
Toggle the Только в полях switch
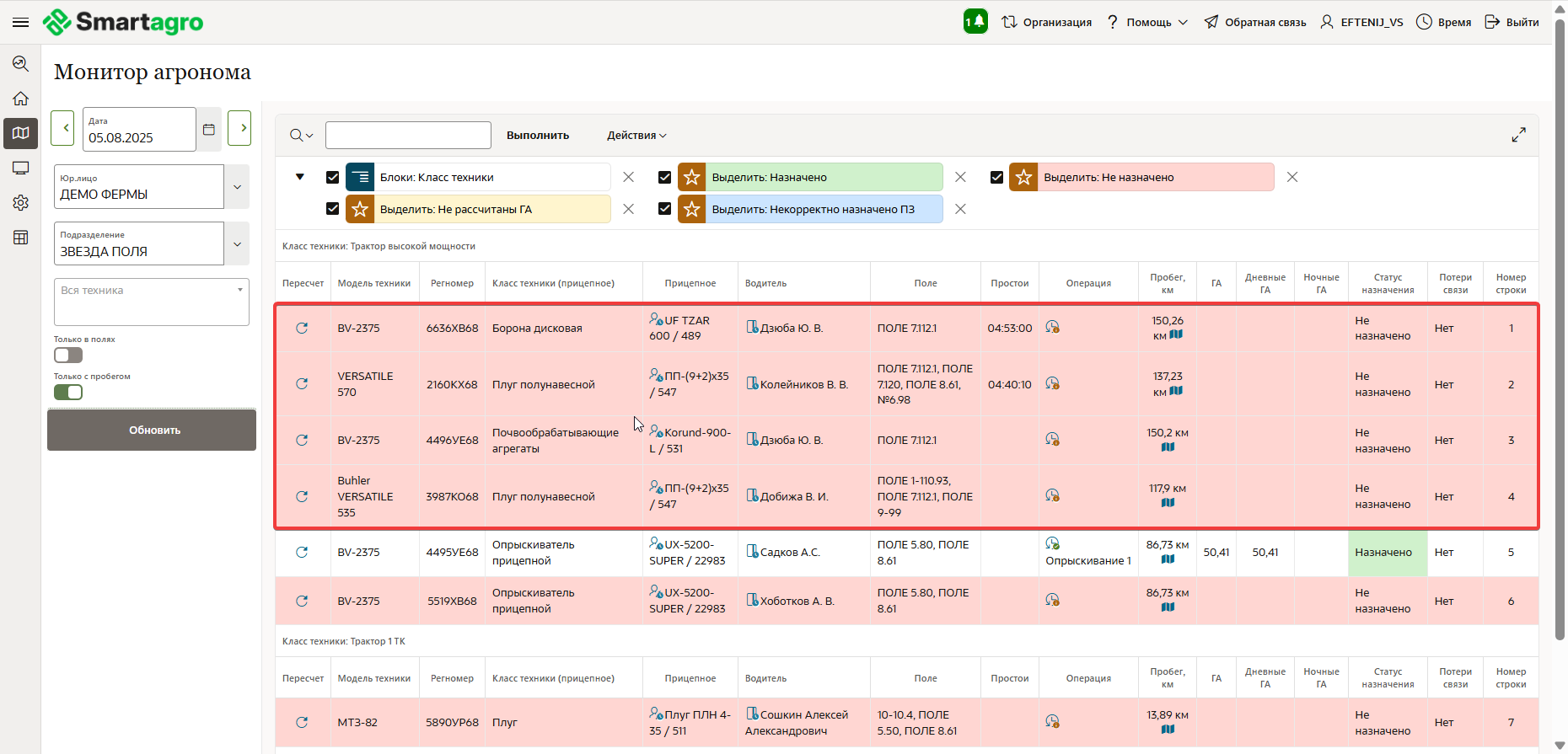[x=68, y=356]
